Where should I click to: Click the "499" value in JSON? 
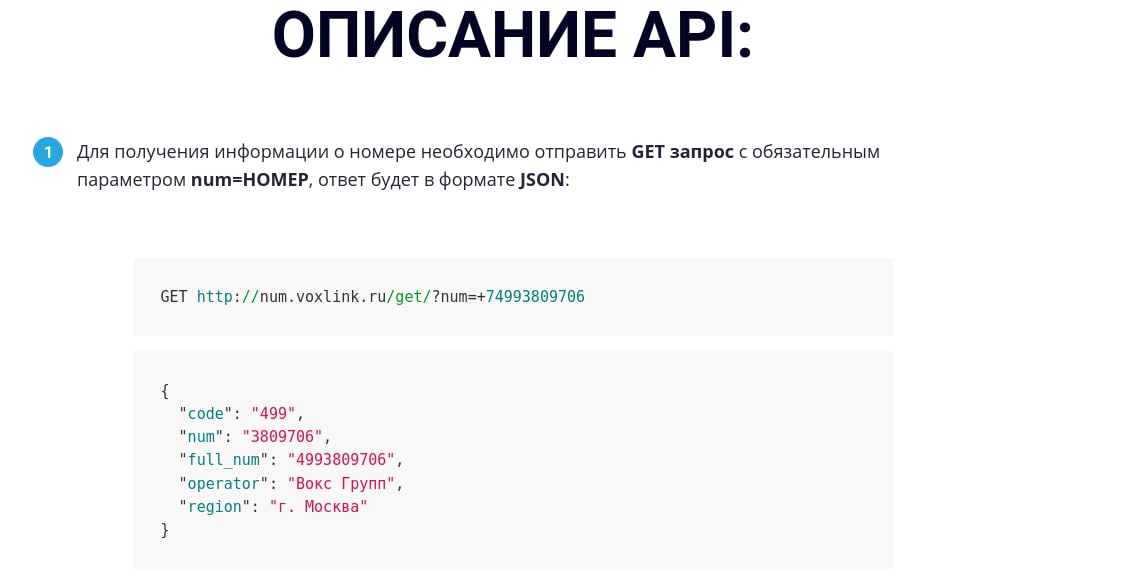[273, 414]
